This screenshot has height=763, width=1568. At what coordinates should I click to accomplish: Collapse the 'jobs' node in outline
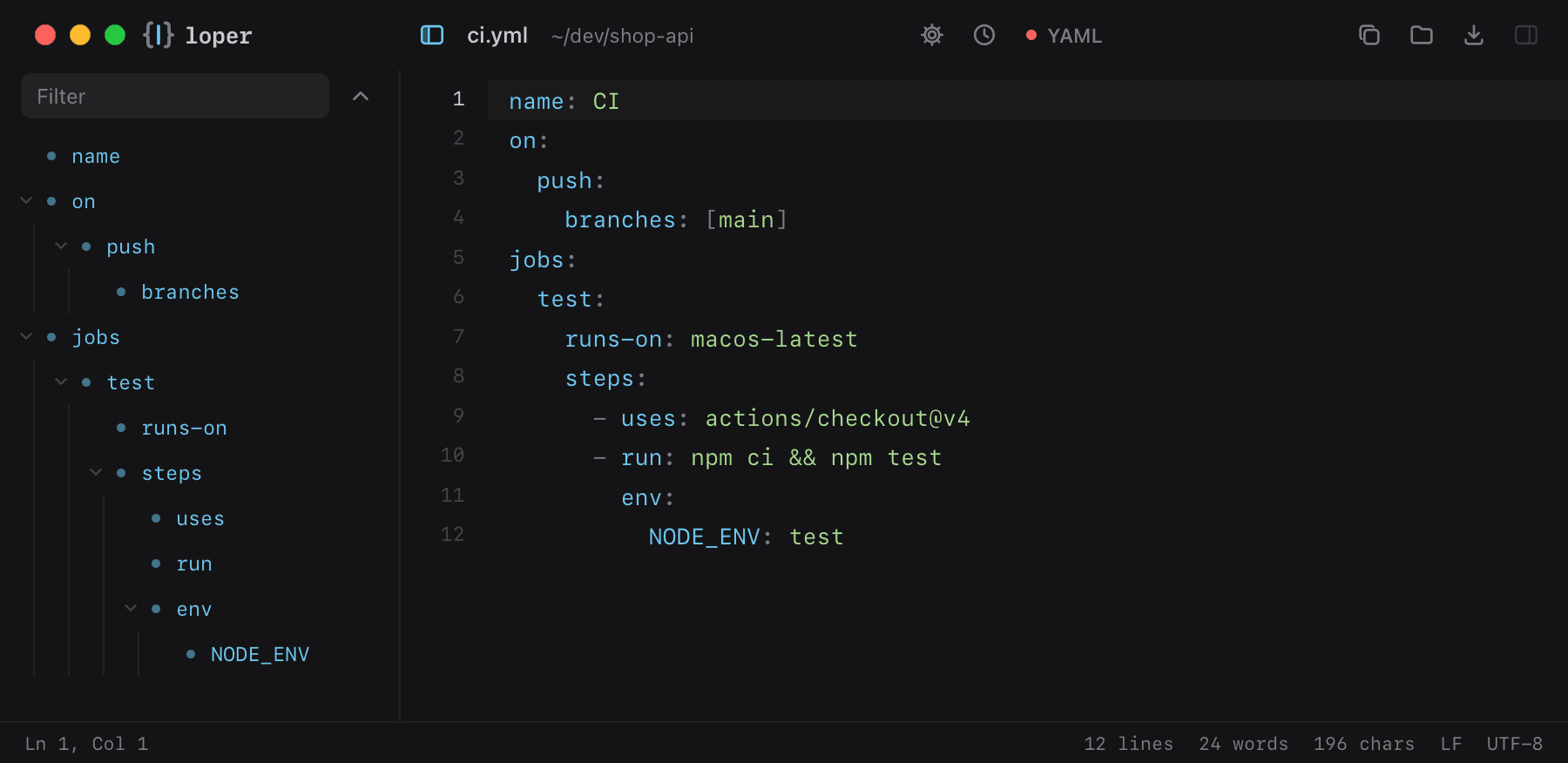[x=26, y=337]
